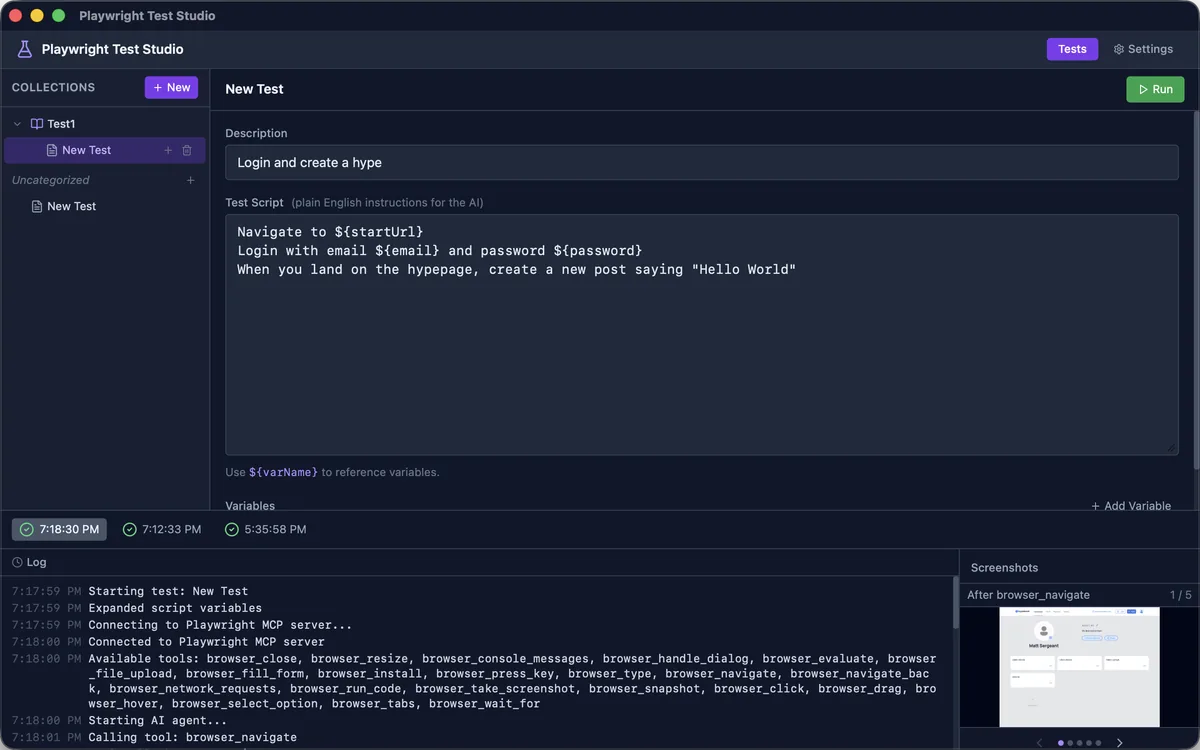The height and width of the screenshot is (750, 1200).
Task: Click the "Expanded script variables" log line
Action: [x=175, y=608]
